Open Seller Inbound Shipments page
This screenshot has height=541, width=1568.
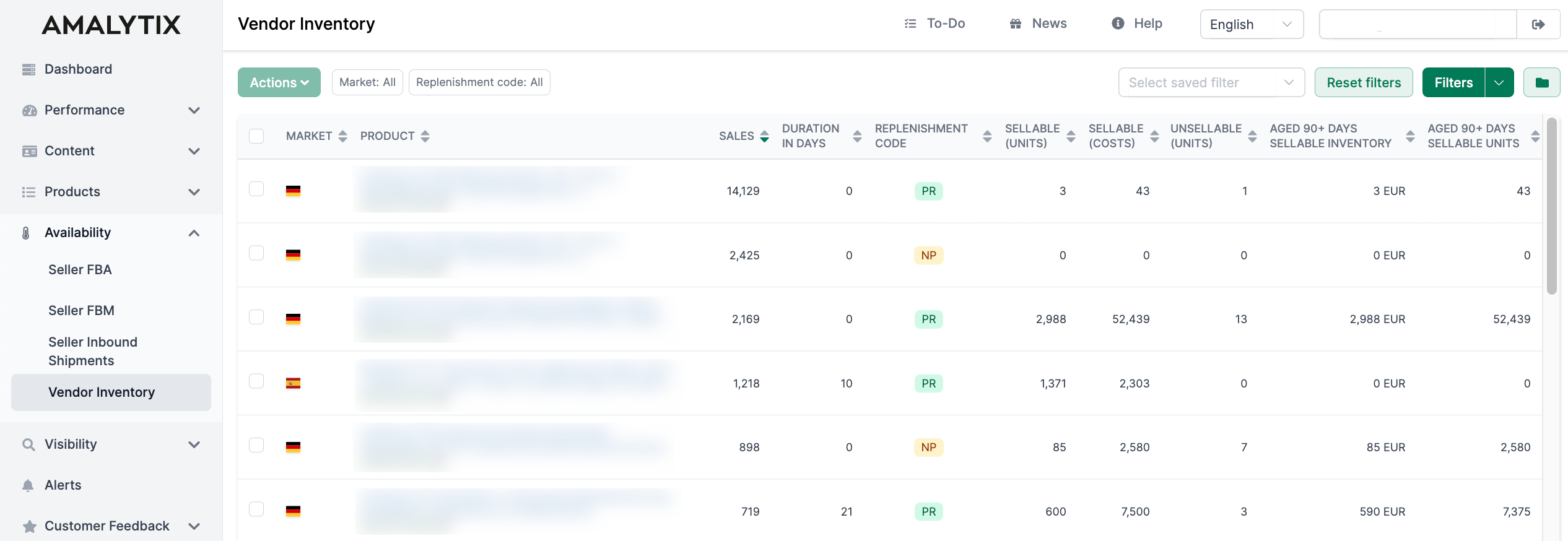[x=93, y=352]
